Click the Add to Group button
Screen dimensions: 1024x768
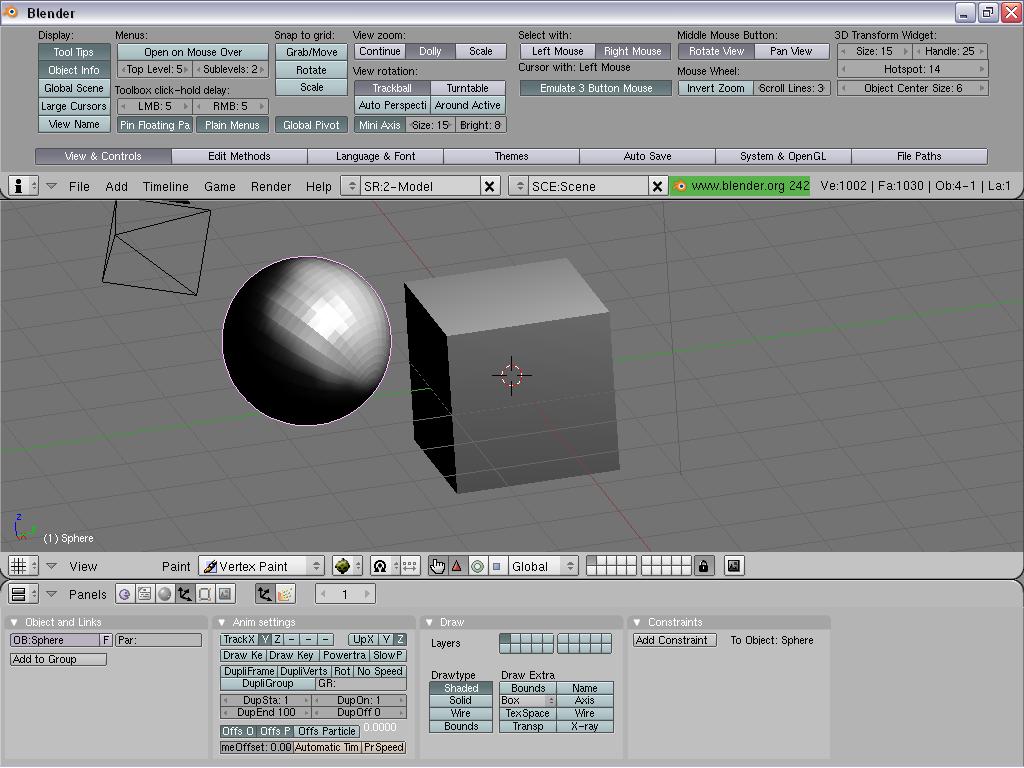point(58,660)
